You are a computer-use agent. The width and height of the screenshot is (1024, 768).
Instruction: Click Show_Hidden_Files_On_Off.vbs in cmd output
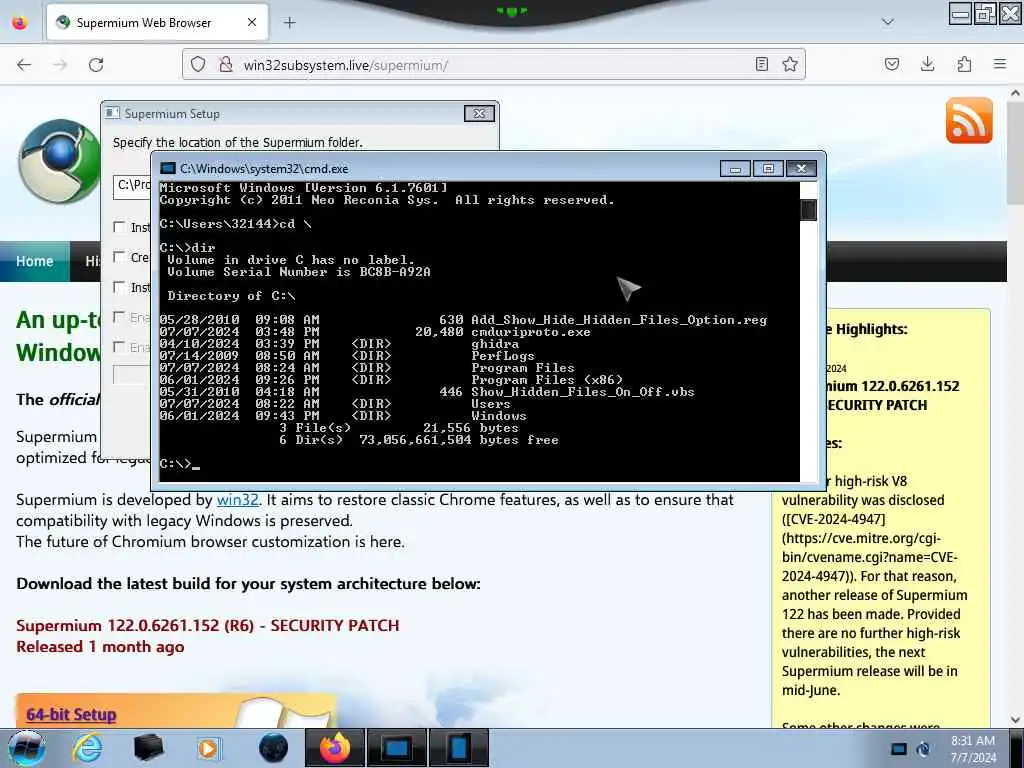coord(583,392)
